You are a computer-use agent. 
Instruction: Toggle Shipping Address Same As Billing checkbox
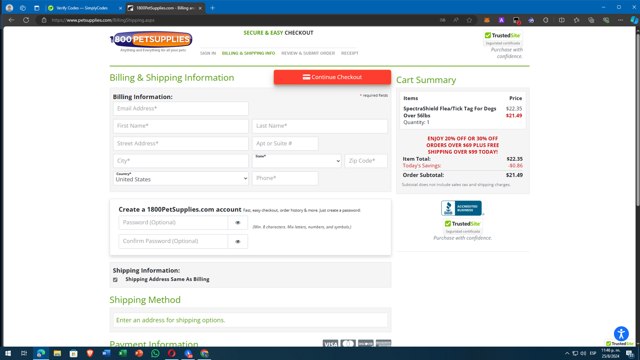115,280
